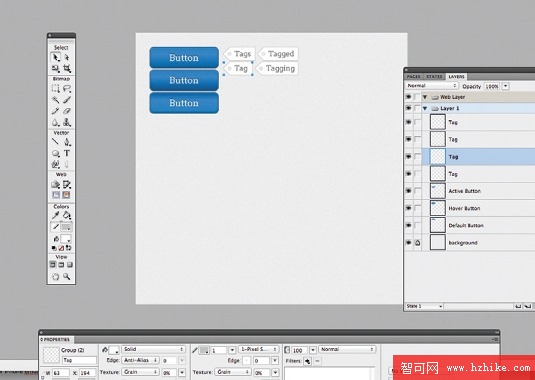
Task: Select the Pointer tool
Action: (x=56, y=57)
